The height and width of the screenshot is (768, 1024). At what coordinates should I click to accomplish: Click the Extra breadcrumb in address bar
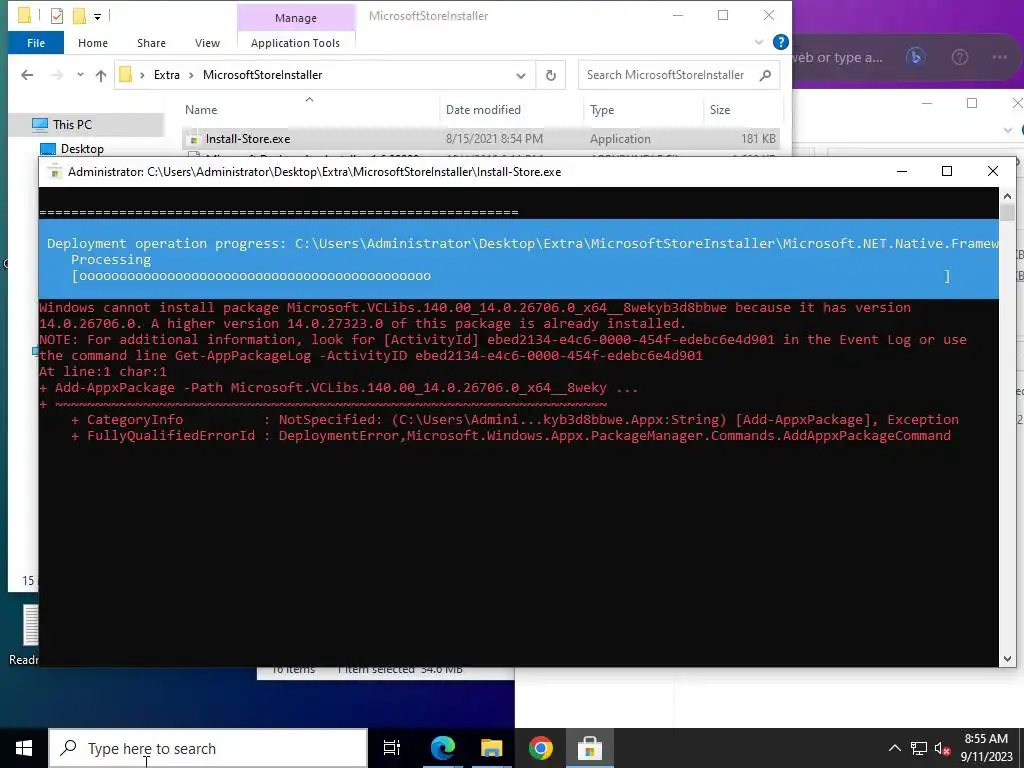coord(167,75)
